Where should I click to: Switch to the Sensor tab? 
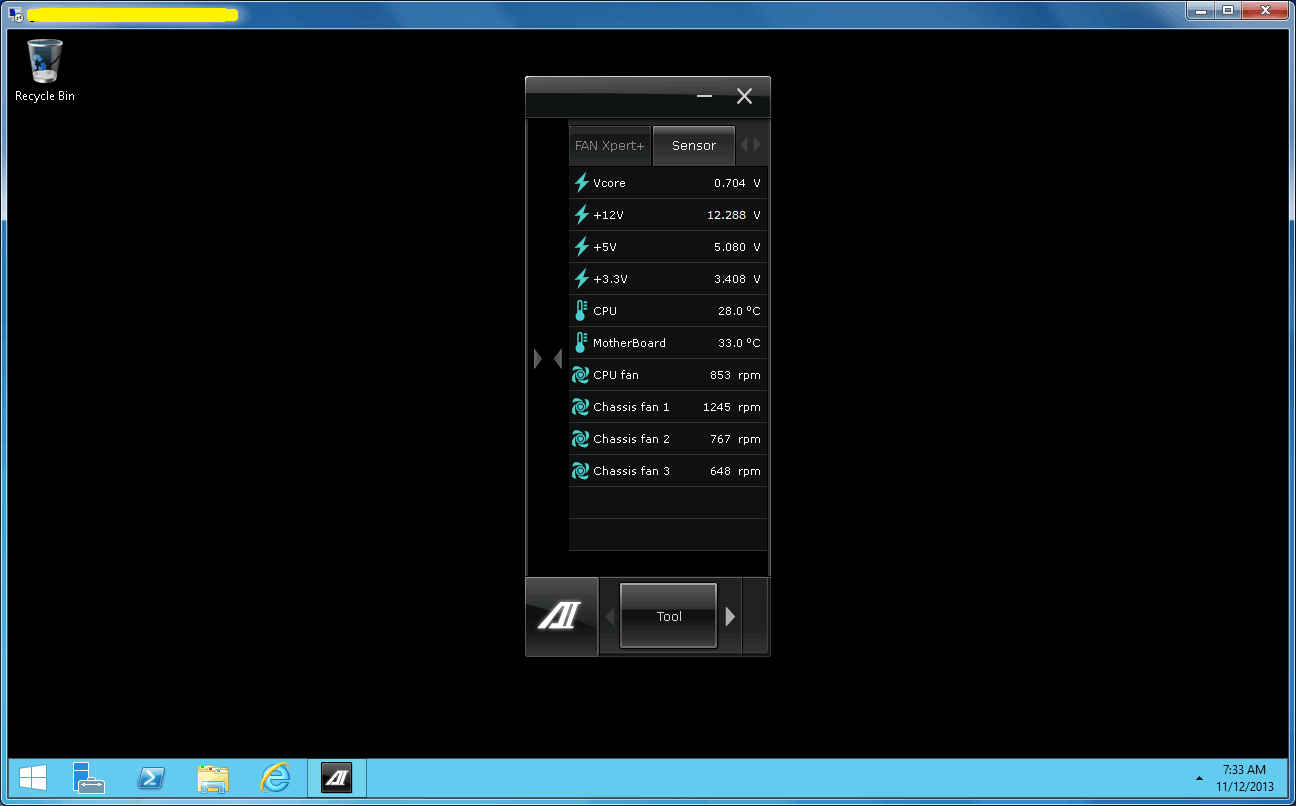coord(694,145)
